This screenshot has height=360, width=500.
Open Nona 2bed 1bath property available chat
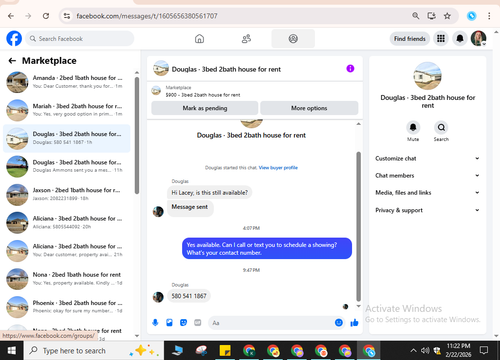[x=67, y=279]
